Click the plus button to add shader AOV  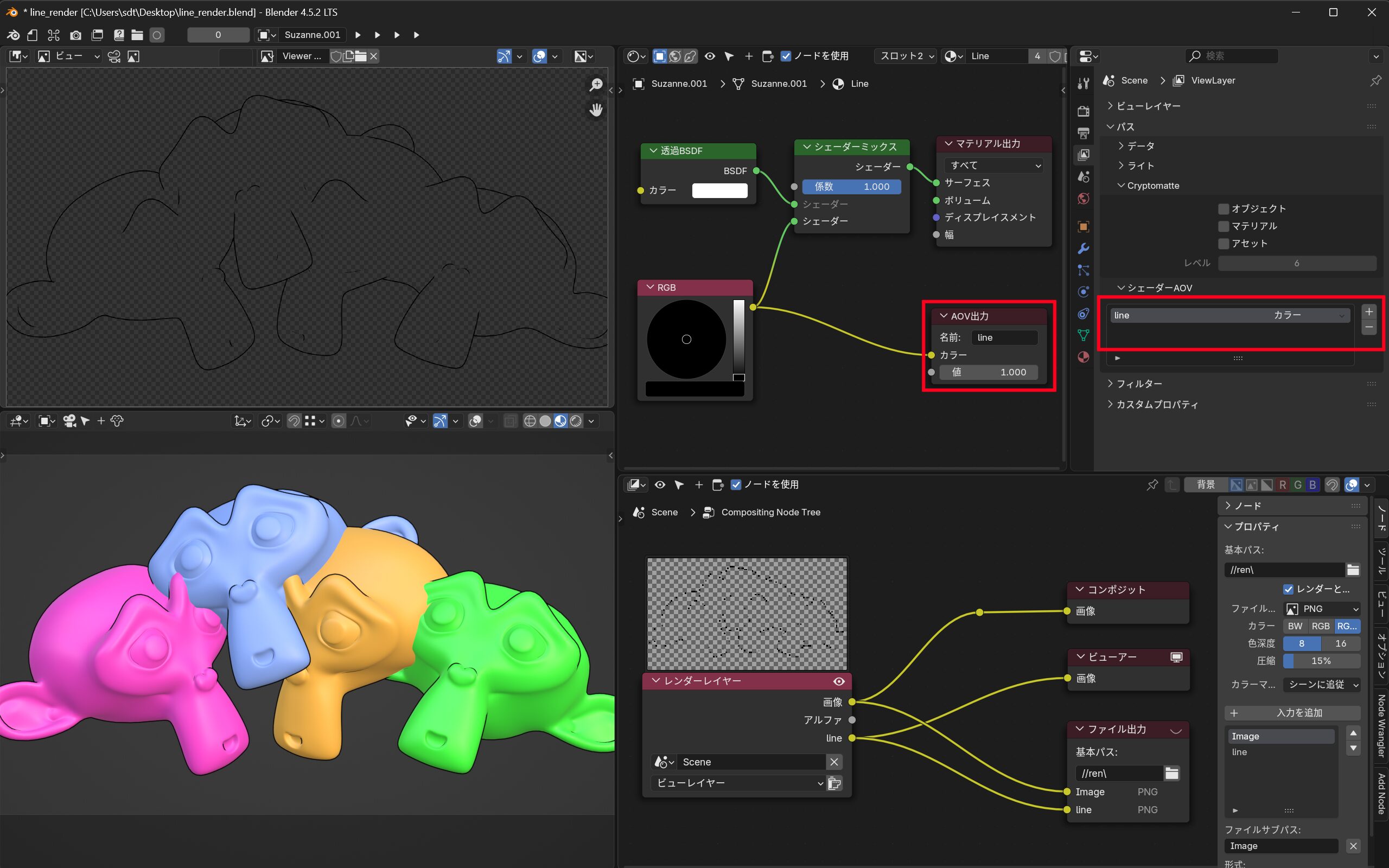(x=1369, y=312)
